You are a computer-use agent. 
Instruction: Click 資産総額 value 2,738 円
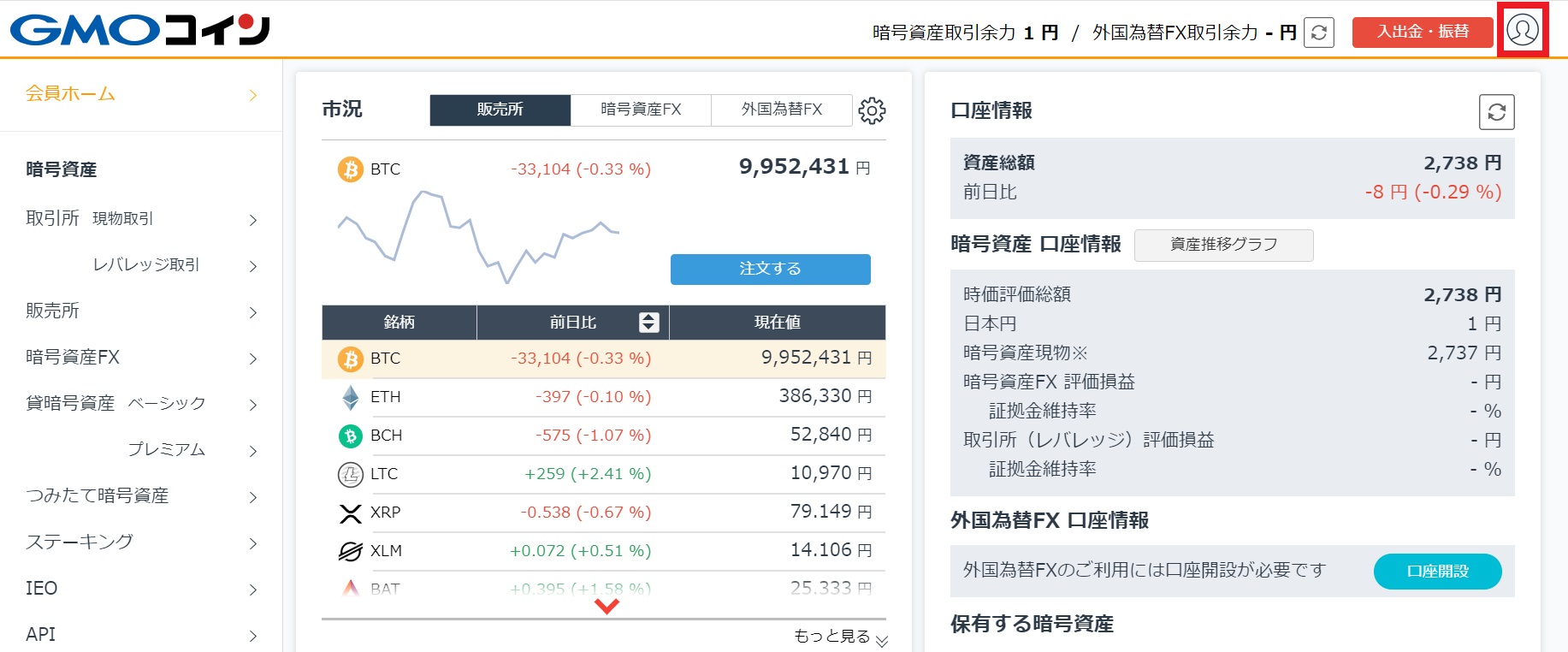point(1462,163)
